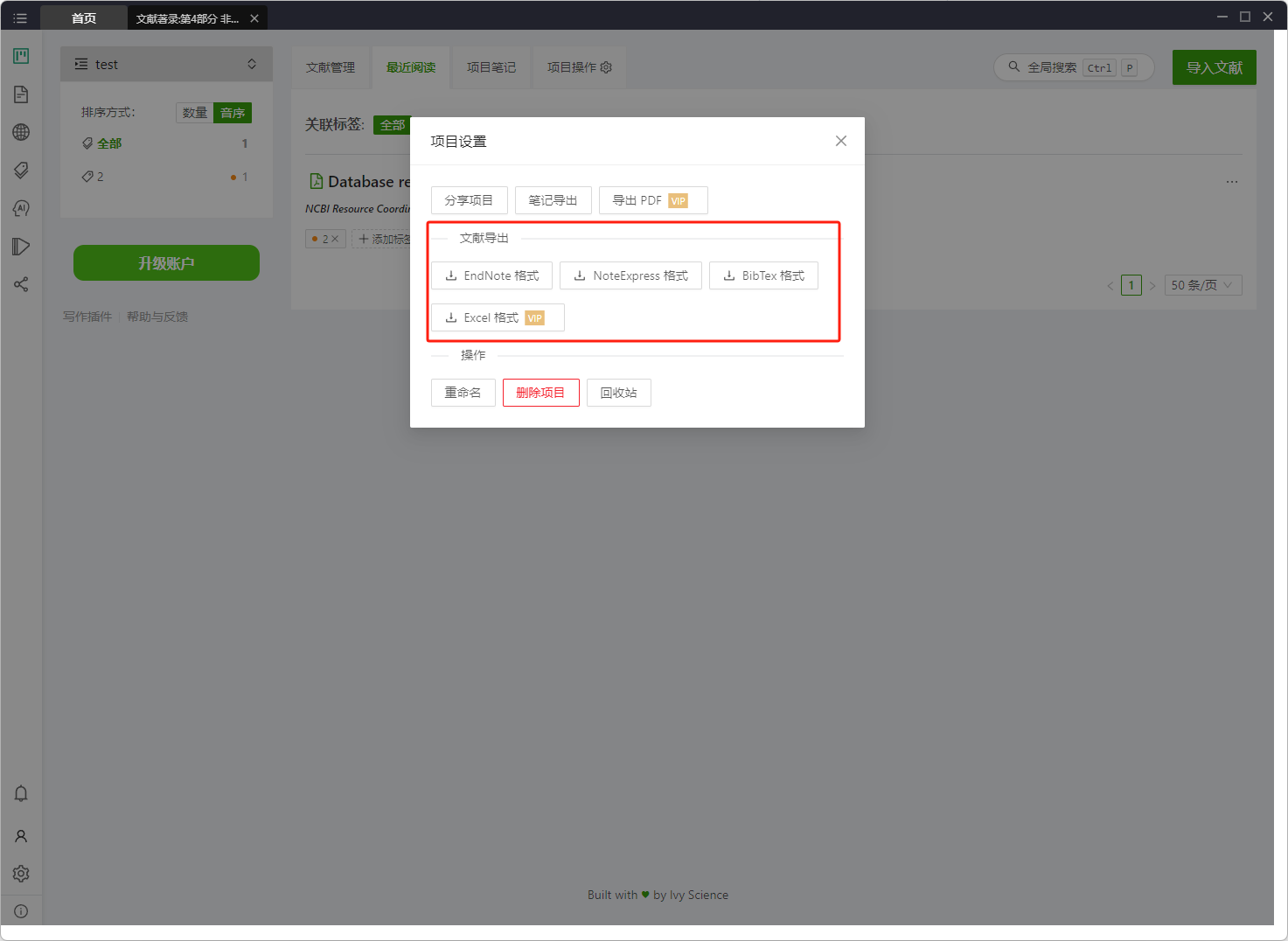Close the 文献著录 tab
Image resolution: width=1288 pixels, height=941 pixels.
tap(254, 18)
